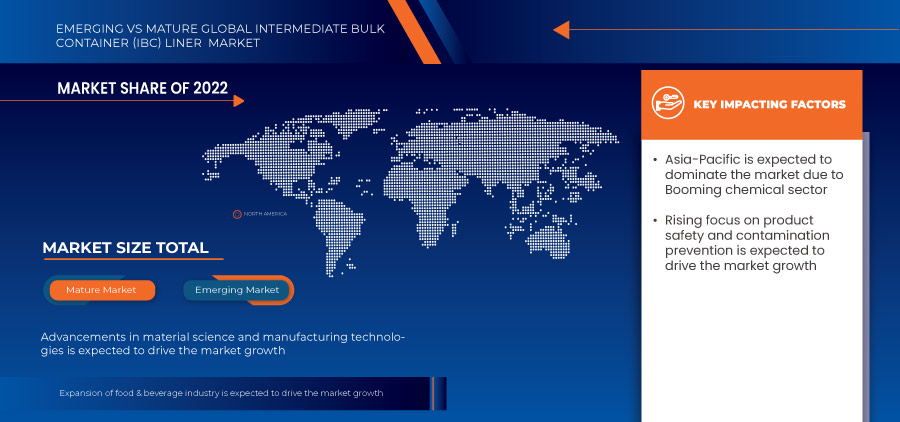The height and width of the screenshot is (422, 900).
Task: Click the orange left-pointing arrow at top right
Action: tap(561, 30)
